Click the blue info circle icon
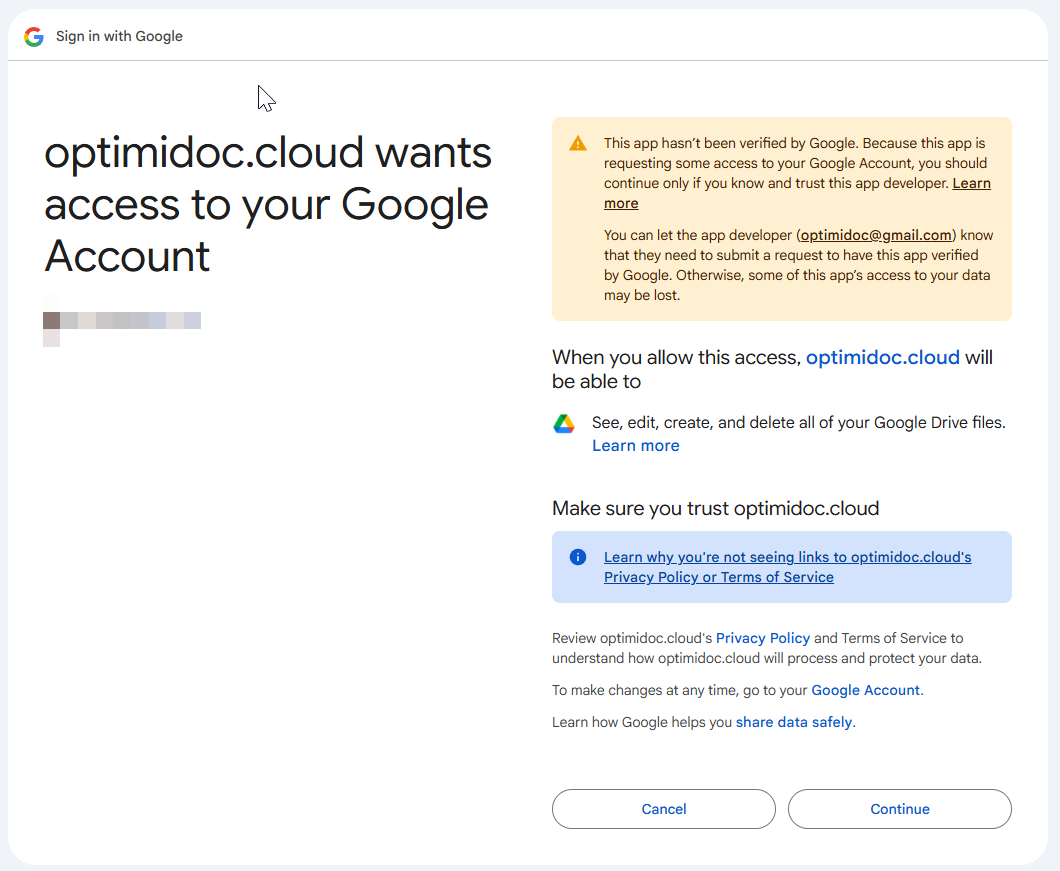The height and width of the screenshot is (871, 1060). tap(578, 557)
